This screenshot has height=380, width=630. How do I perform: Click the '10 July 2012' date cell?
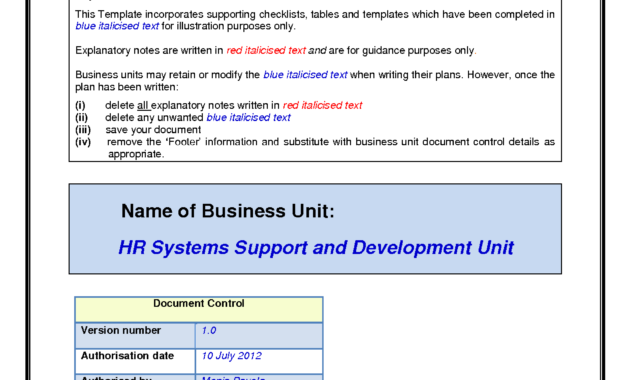pos(259,361)
